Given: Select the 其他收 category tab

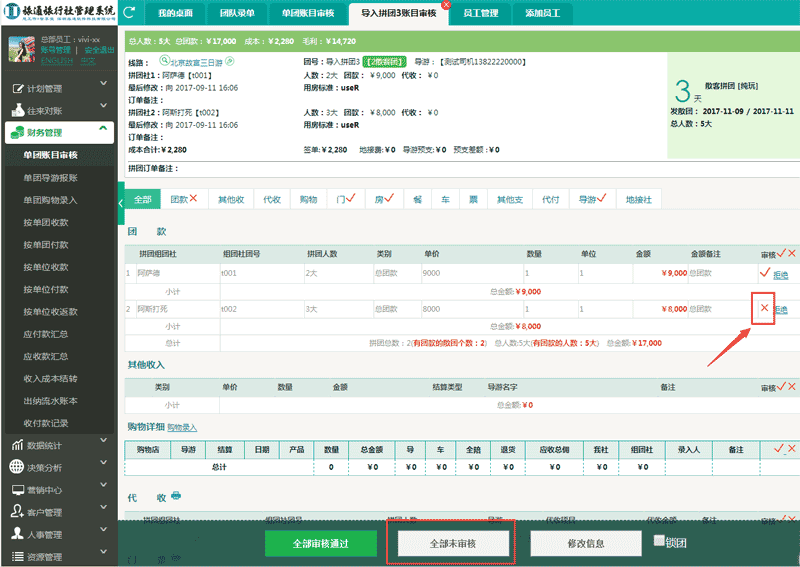Looking at the screenshot, I should [x=231, y=200].
